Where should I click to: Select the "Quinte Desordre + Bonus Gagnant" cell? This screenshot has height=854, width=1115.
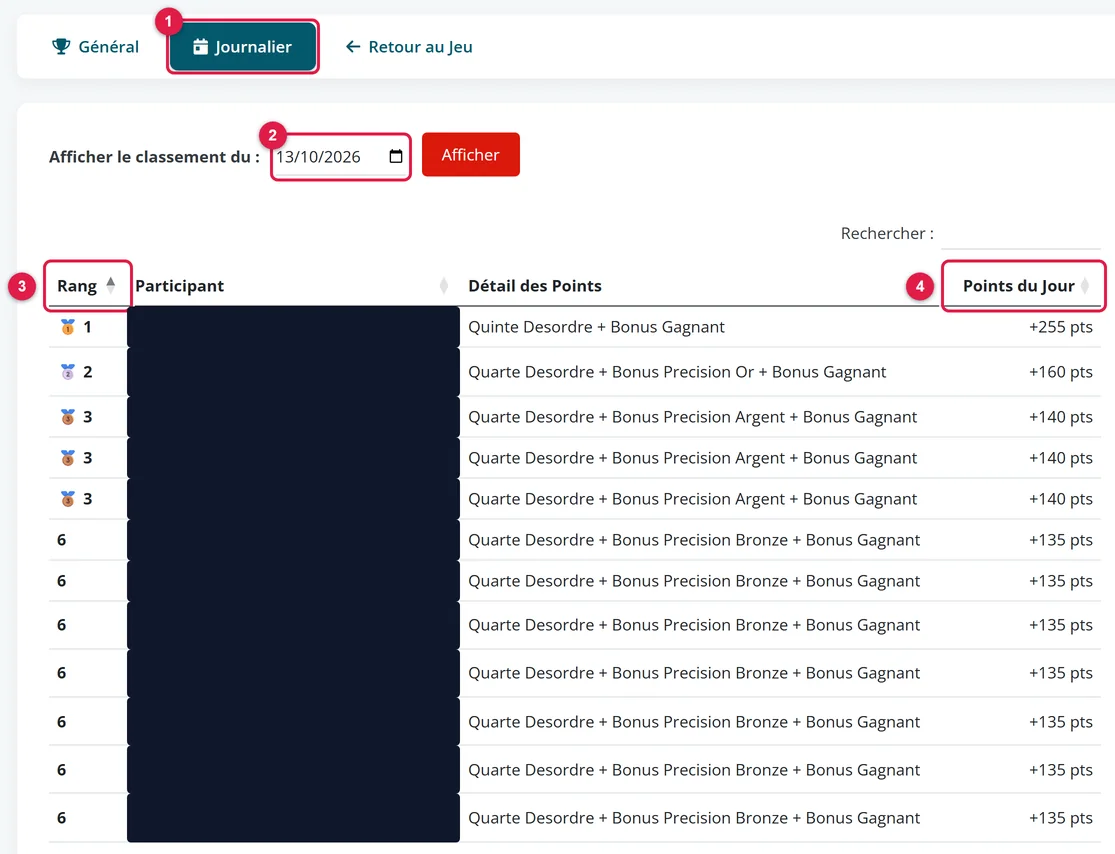tap(596, 327)
